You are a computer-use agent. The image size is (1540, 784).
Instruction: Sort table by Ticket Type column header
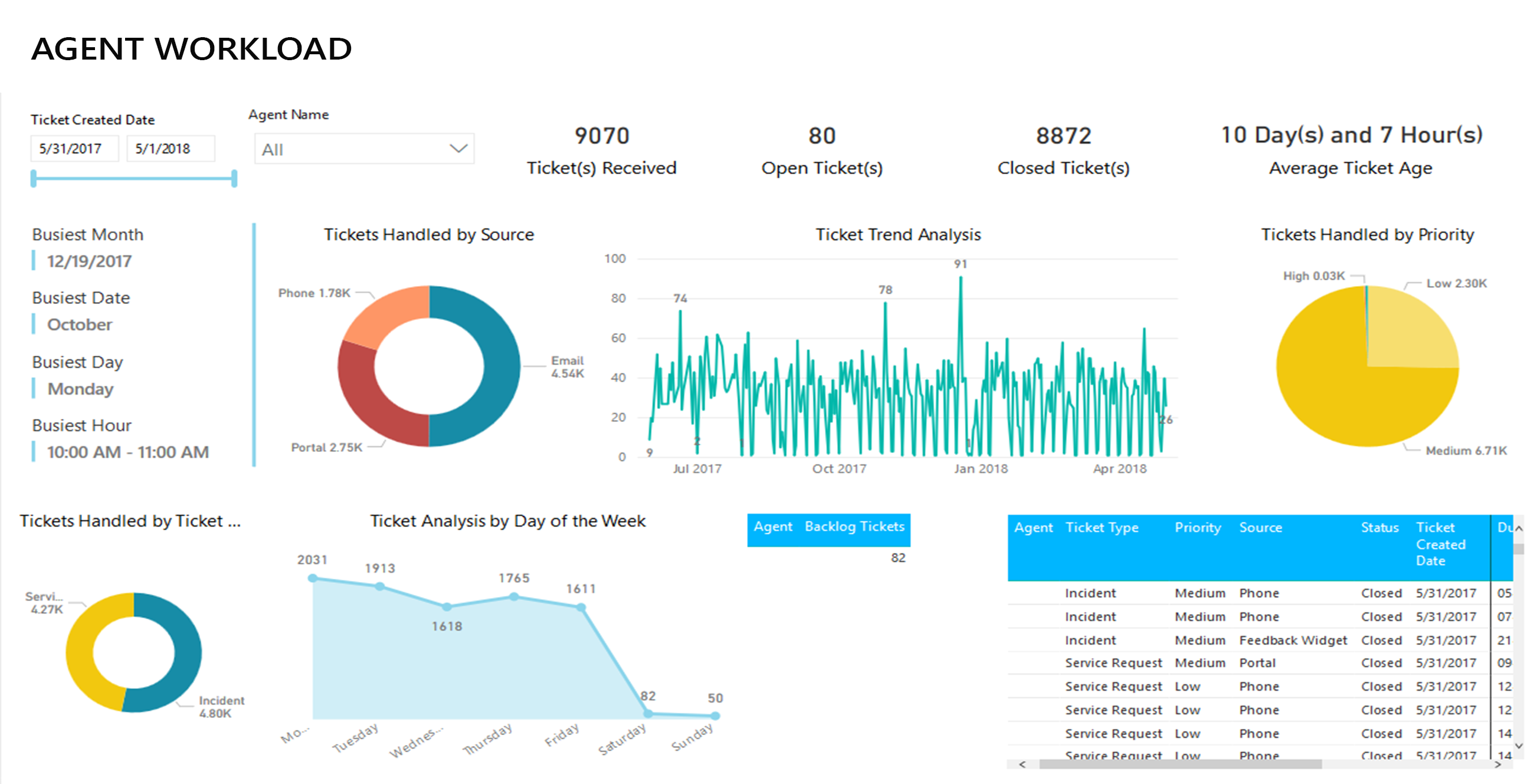(1102, 527)
